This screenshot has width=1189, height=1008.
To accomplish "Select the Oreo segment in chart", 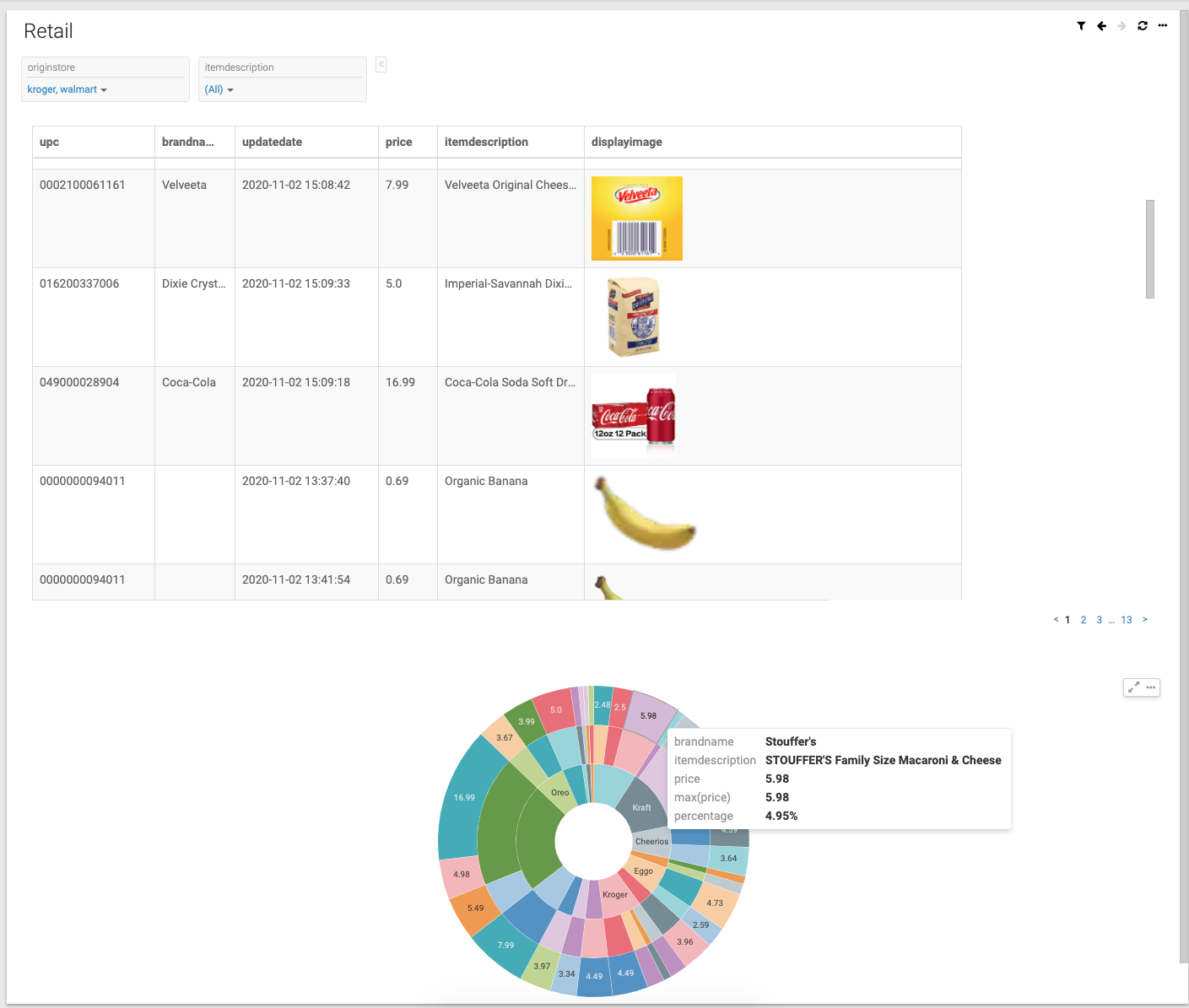I will pos(560,792).
